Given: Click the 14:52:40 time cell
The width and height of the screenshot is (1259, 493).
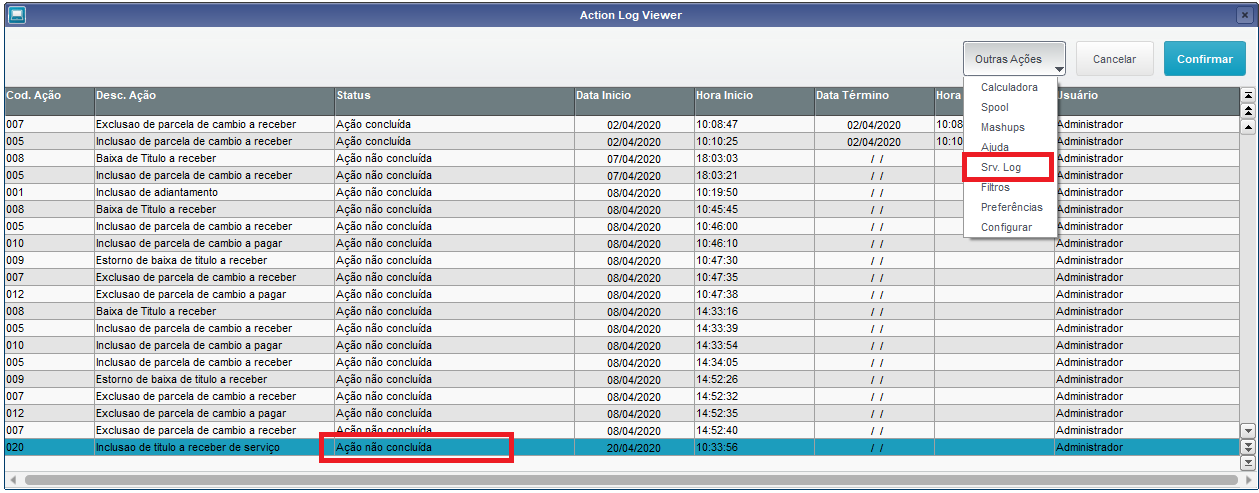Looking at the screenshot, I should [x=754, y=430].
